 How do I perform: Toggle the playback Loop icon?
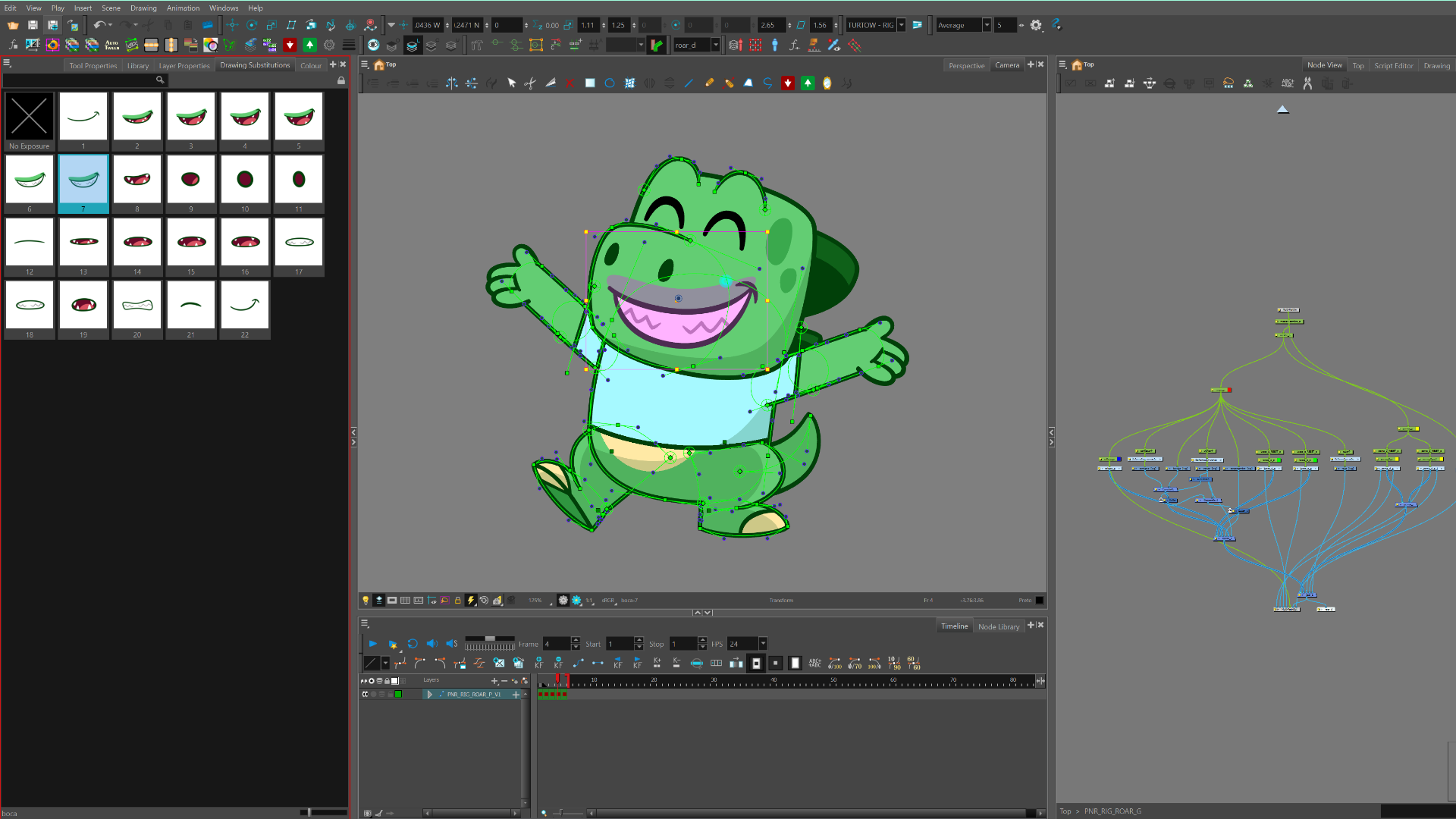pos(413,644)
